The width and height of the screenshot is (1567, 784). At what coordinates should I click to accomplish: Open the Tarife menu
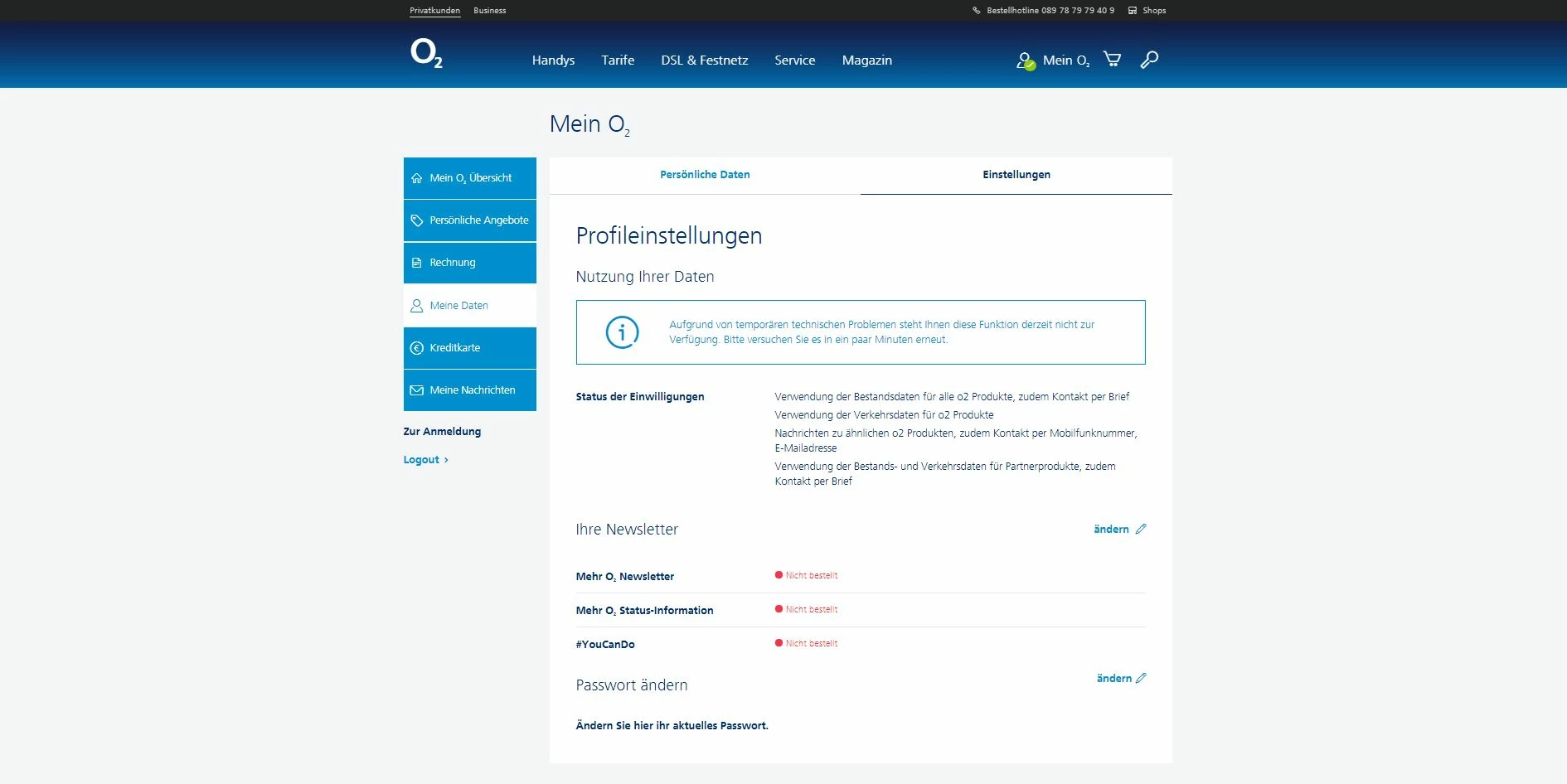[618, 60]
